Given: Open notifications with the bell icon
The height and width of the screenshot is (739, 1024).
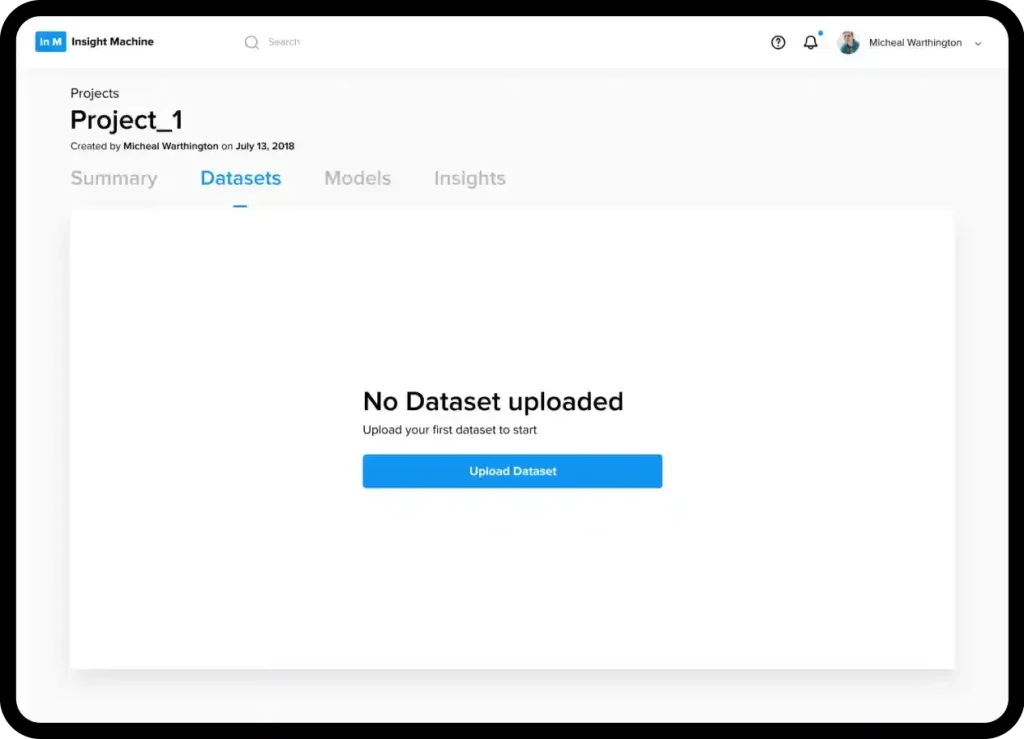Looking at the screenshot, I should click(811, 43).
